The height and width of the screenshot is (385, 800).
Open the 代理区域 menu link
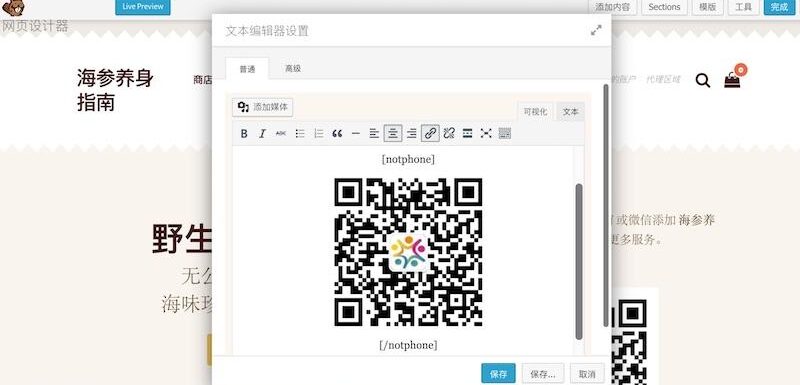click(x=663, y=80)
